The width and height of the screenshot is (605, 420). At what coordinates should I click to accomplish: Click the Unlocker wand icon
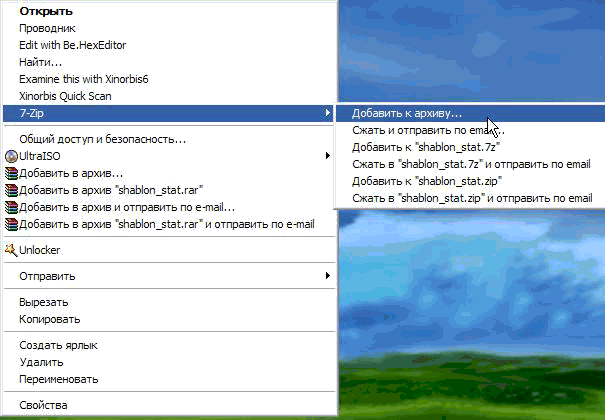point(11,250)
